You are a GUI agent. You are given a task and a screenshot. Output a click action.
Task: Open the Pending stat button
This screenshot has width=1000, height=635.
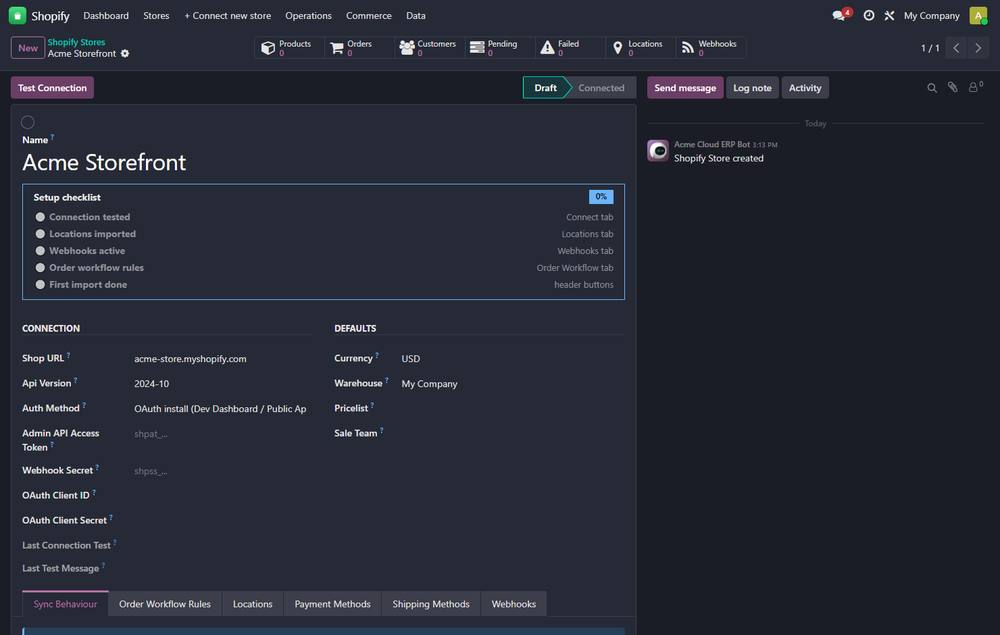499,48
